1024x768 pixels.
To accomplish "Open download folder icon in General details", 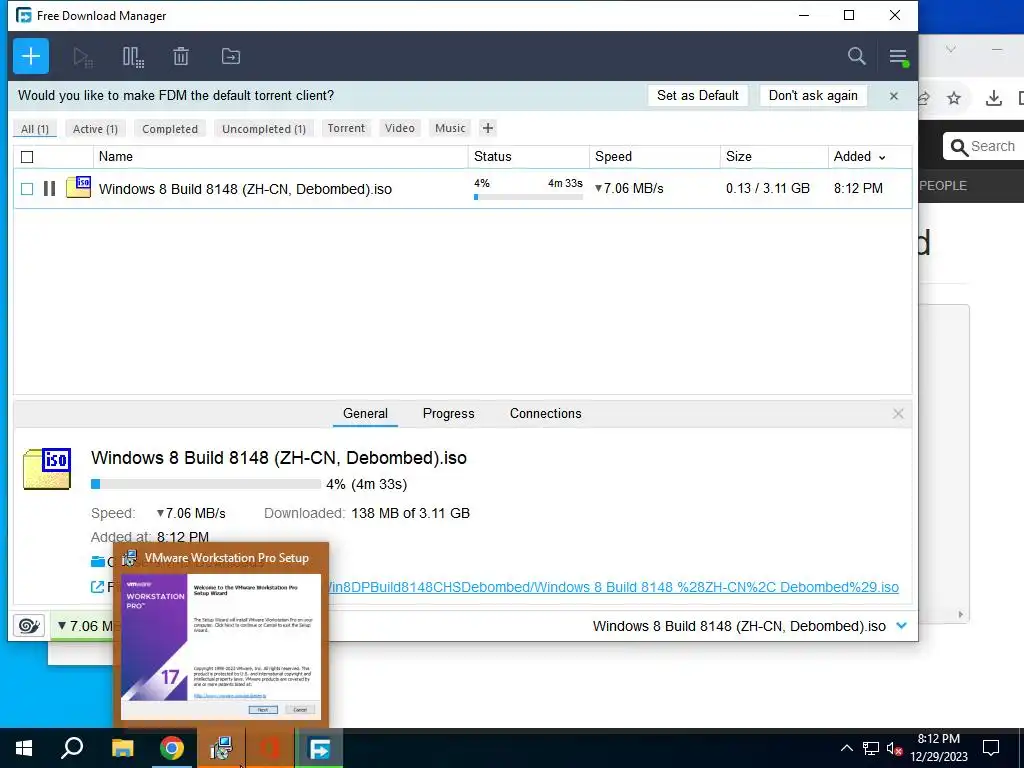I will pos(98,561).
